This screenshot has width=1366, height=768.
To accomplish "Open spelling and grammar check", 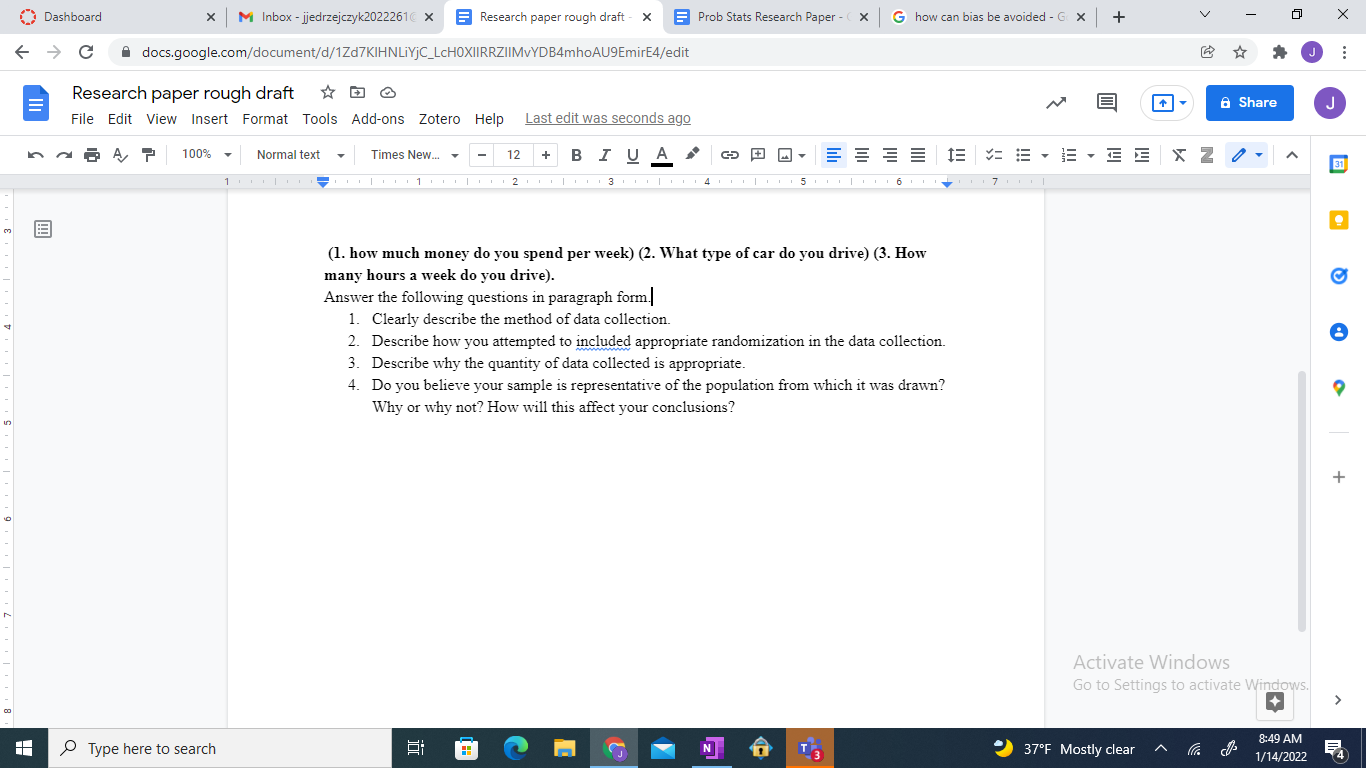I will click(119, 155).
